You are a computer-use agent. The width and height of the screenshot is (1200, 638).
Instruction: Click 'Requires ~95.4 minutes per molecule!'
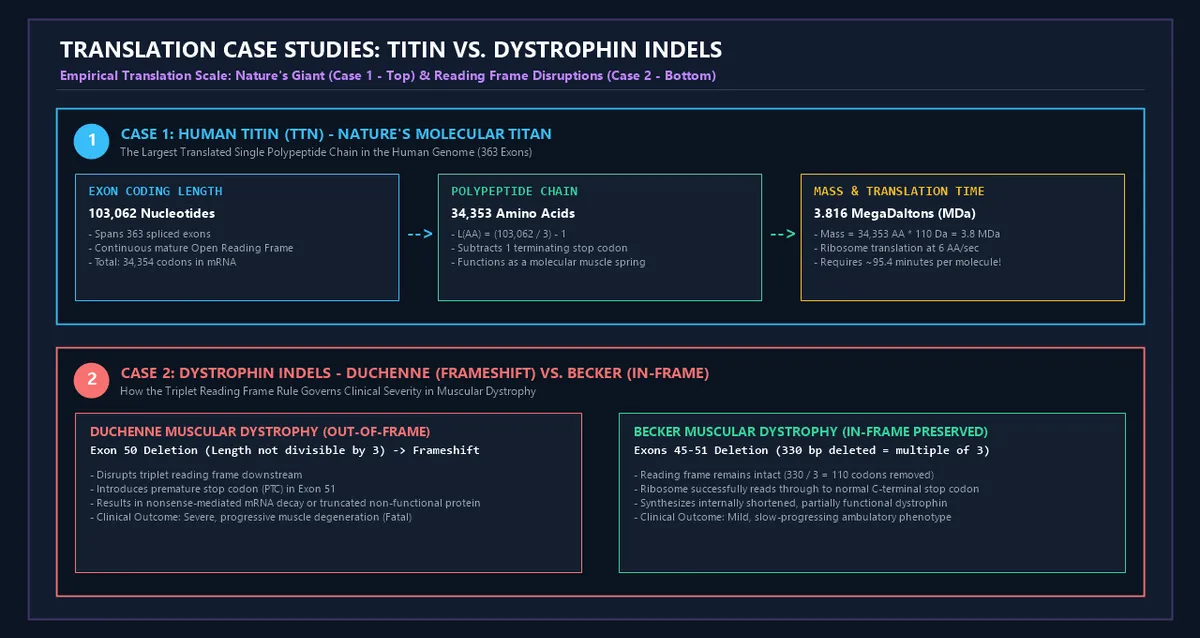tap(907, 262)
